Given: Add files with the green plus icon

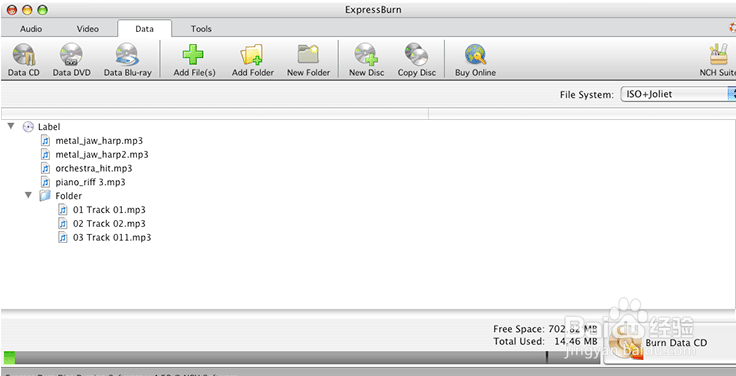Looking at the screenshot, I should [193, 55].
